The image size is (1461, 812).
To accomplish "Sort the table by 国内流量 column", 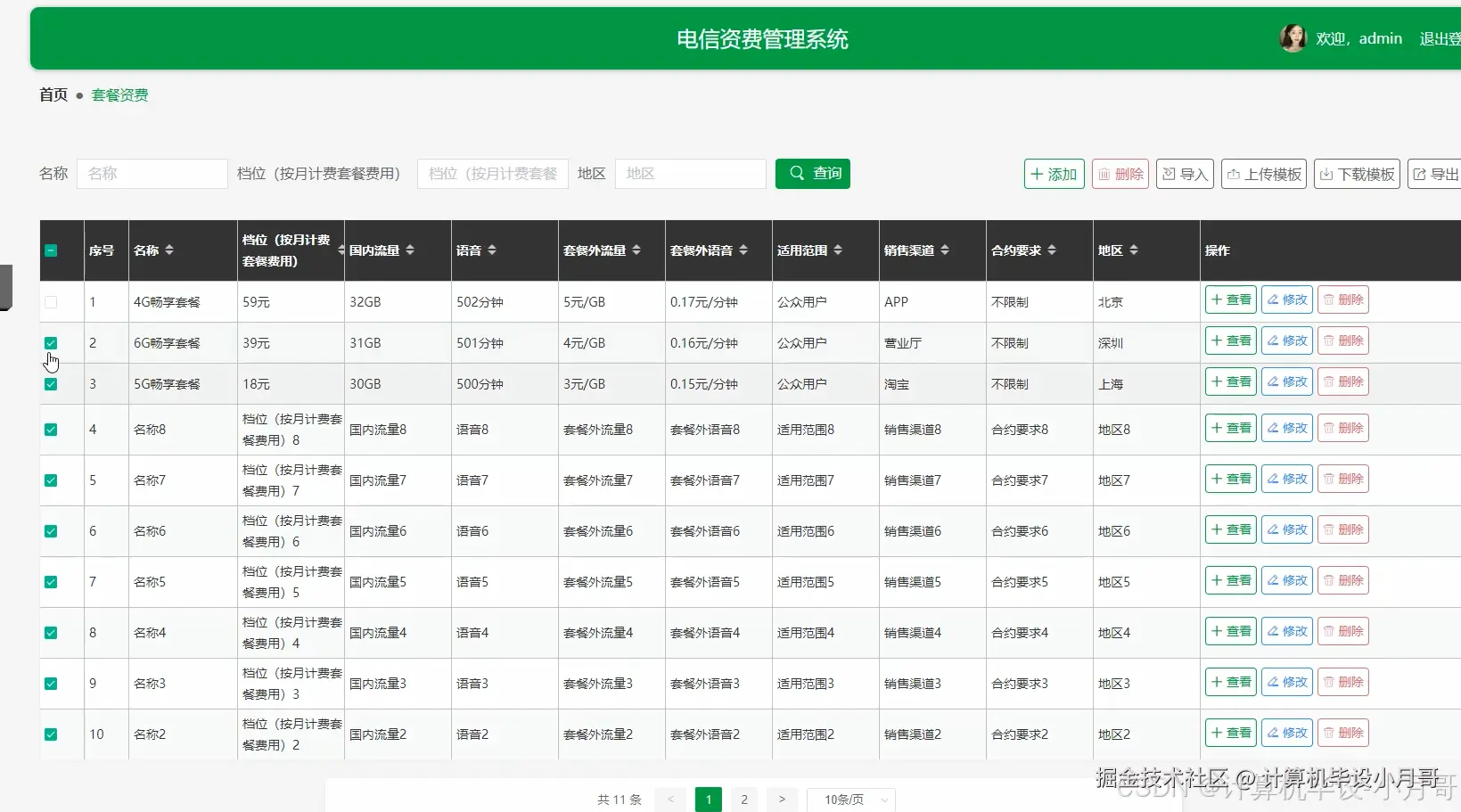I will tap(410, 250).
